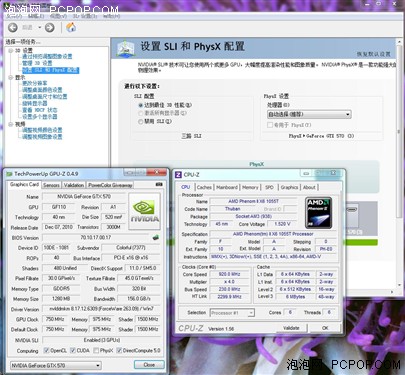This screenshot has height=375, width=405.
Task: Open About tab in CPU-Z
Action: click(x=309, y=187)
